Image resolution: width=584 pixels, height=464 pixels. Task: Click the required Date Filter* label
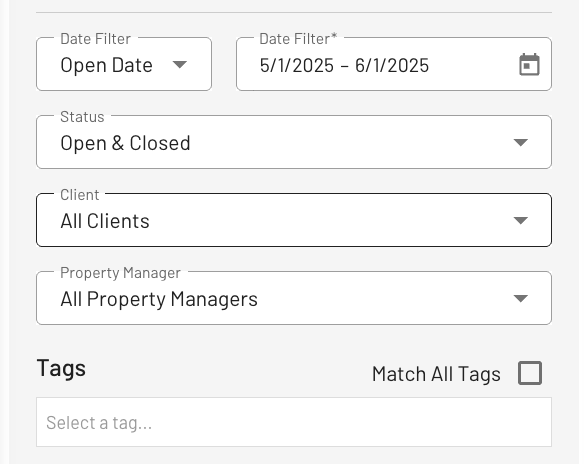pos(298,39)
